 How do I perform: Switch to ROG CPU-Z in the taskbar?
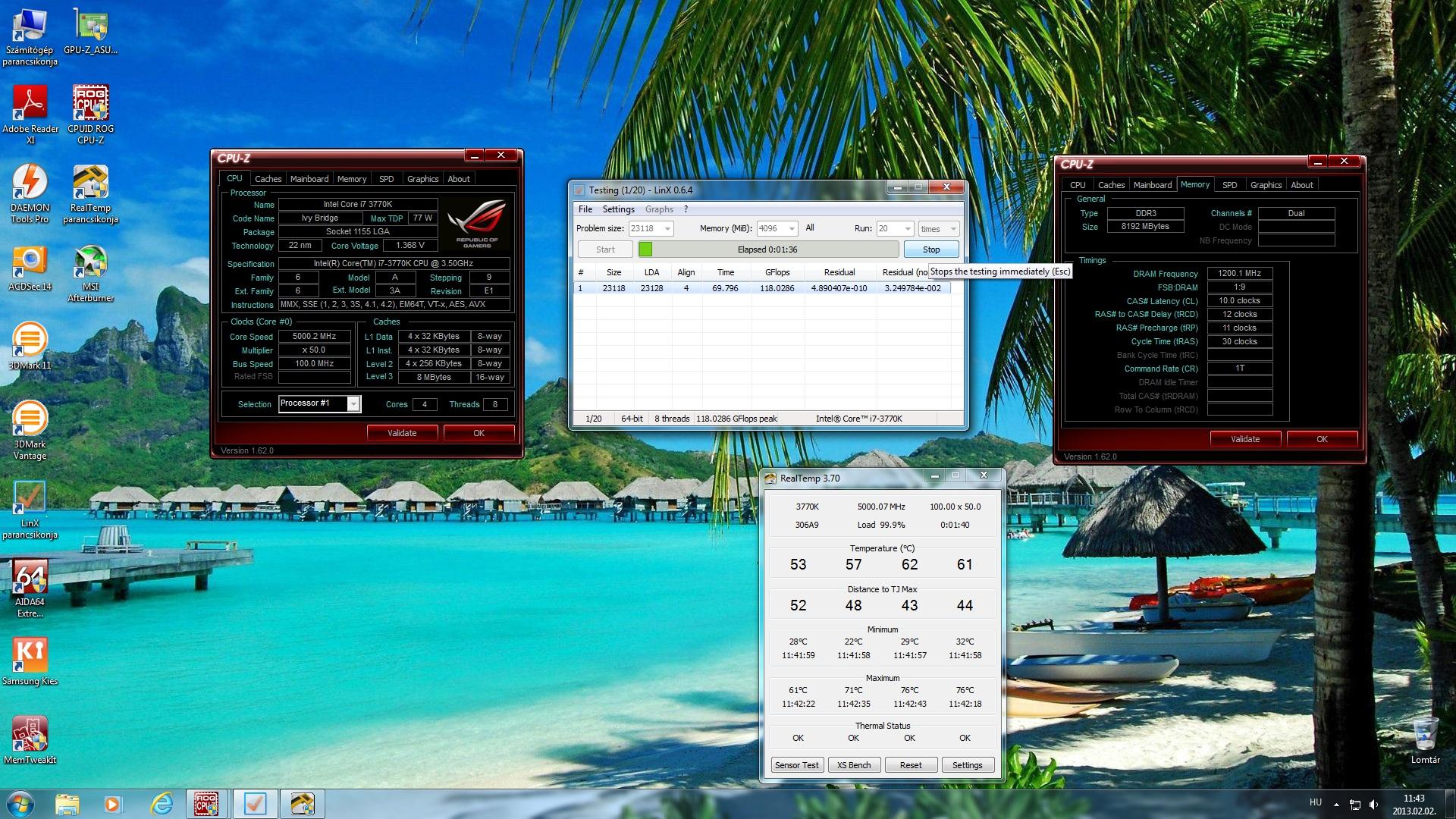click(207, 804)
